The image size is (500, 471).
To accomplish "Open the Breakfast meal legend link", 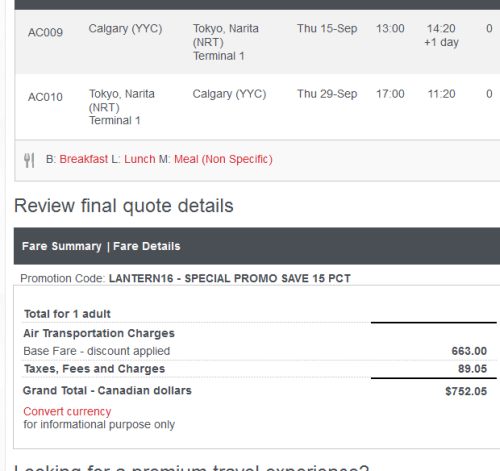I will click(x=84, y=159).
